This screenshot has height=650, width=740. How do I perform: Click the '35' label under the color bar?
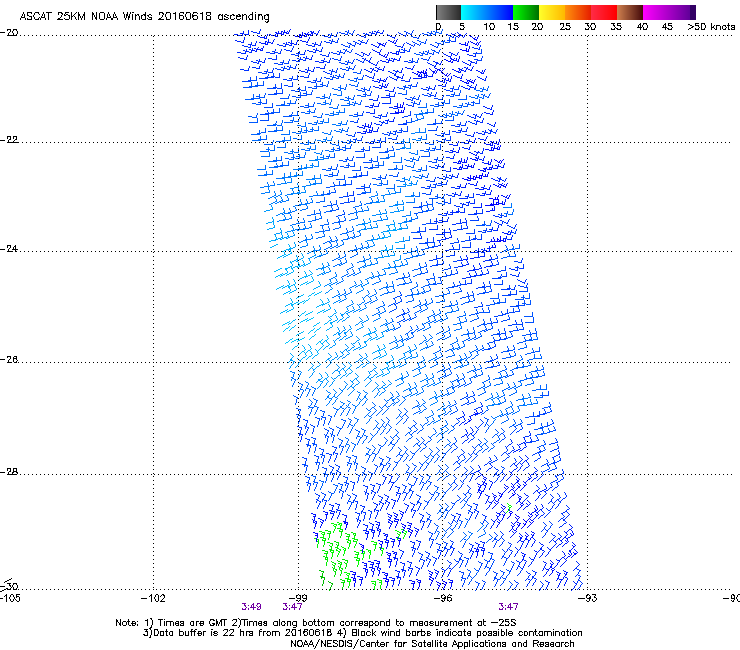point(616,27)
